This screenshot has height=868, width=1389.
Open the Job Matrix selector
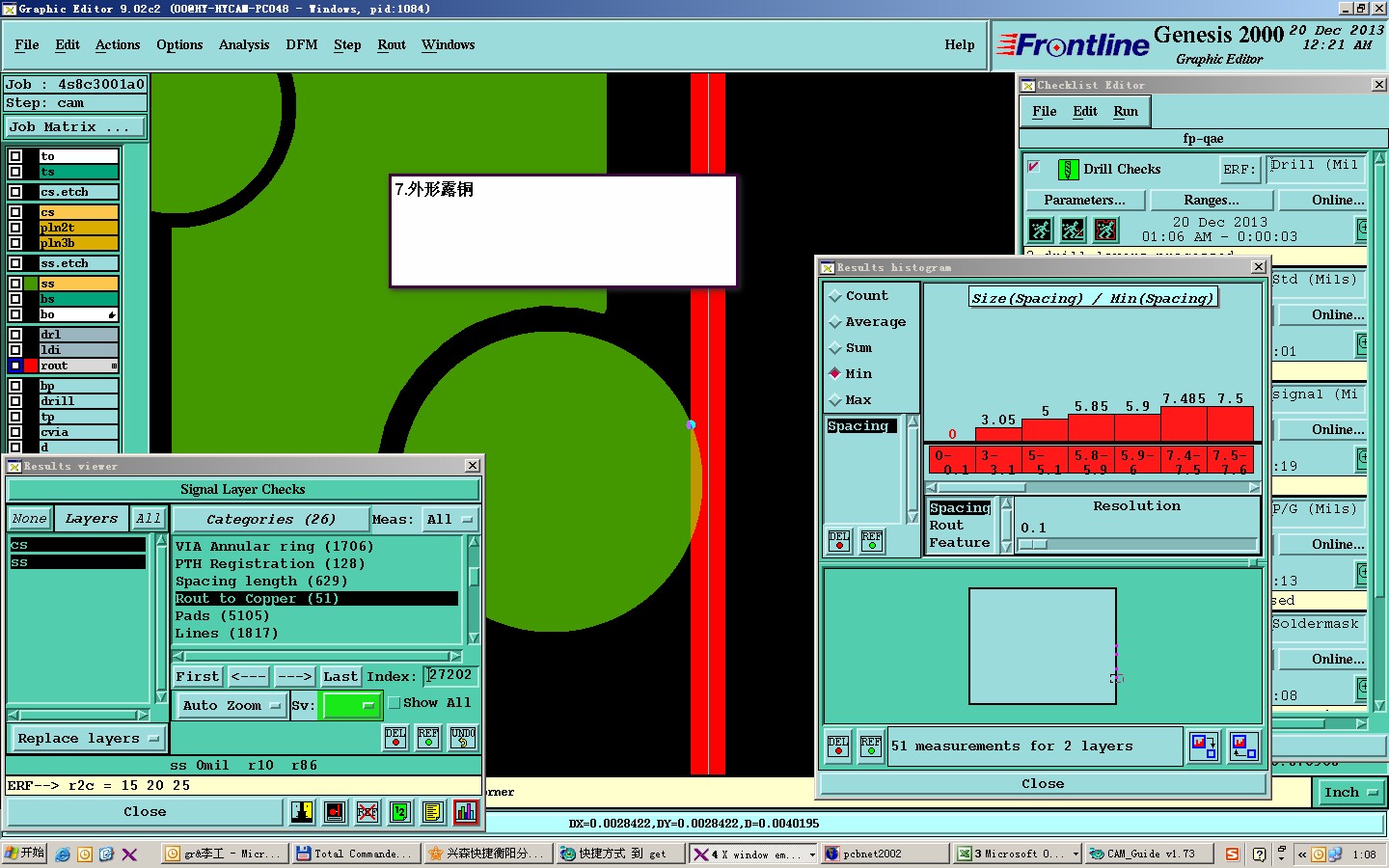click(x=75, y=127)
